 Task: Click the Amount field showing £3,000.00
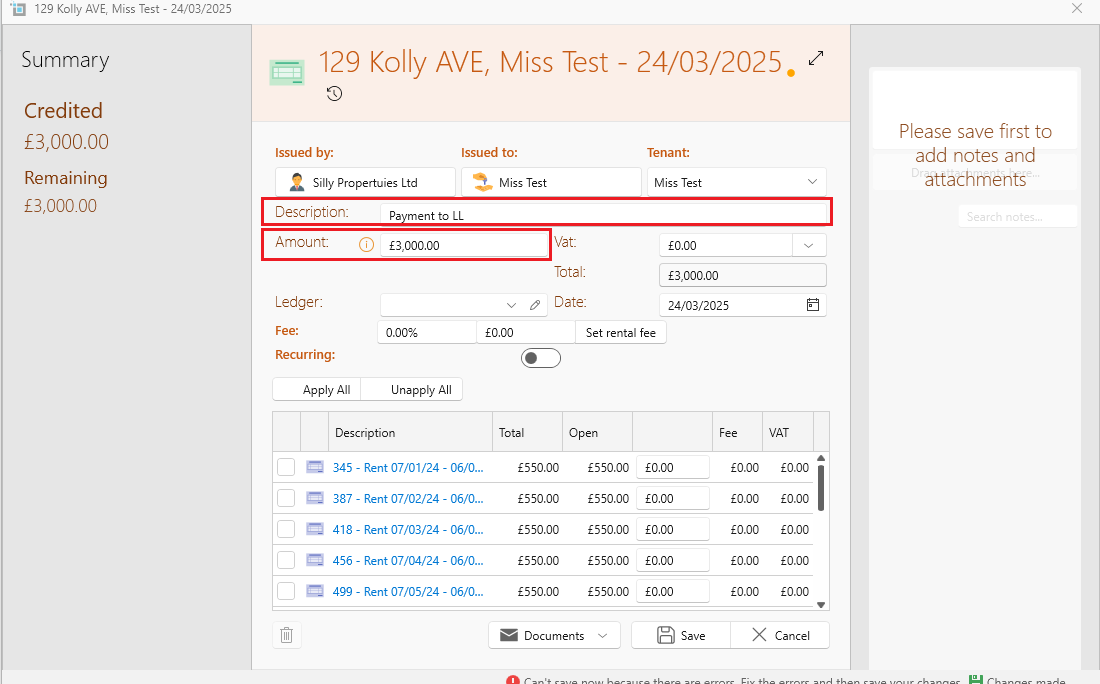[464, 246]
